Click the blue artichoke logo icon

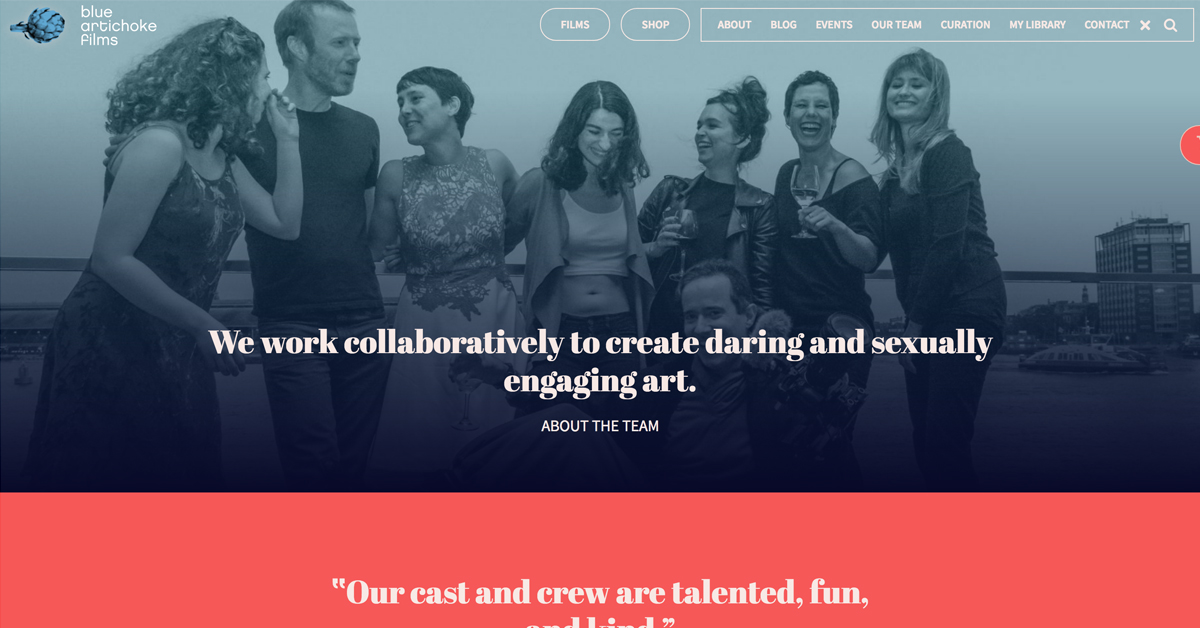point(38,26)
